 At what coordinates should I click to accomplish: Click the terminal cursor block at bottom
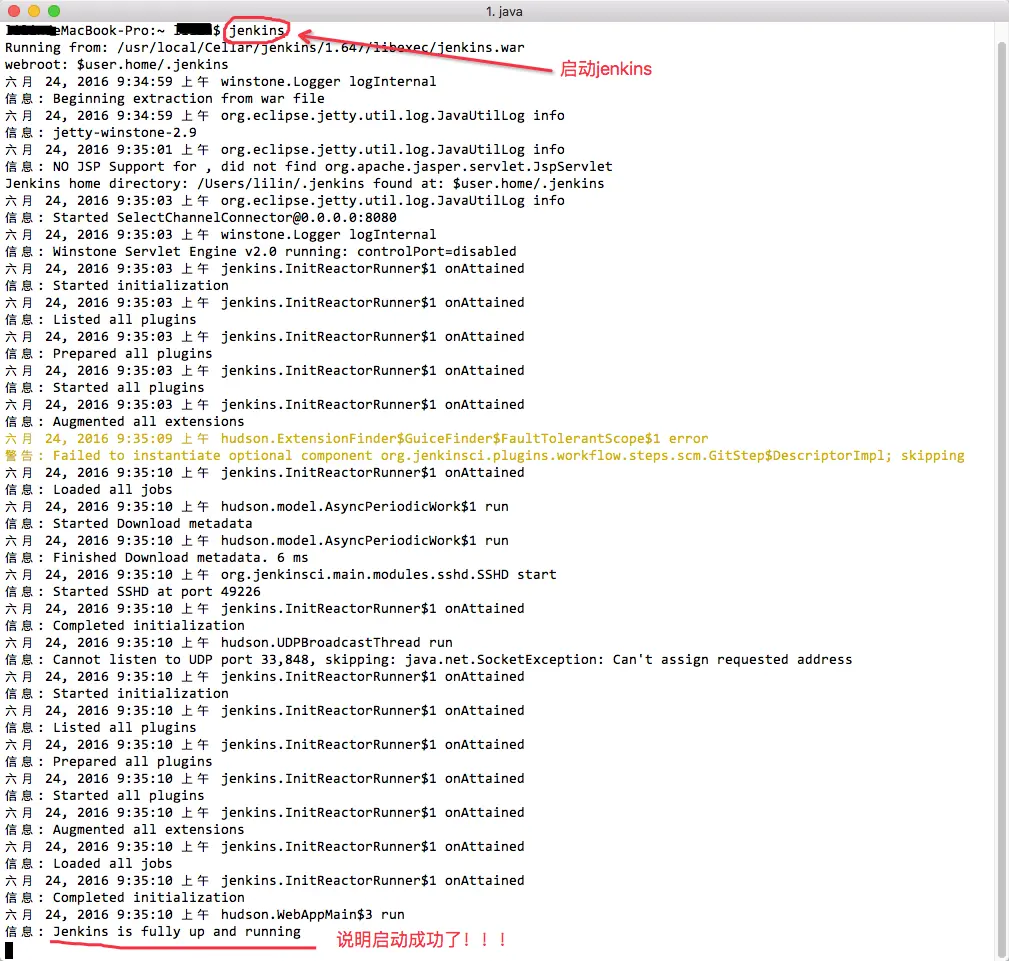9,950
